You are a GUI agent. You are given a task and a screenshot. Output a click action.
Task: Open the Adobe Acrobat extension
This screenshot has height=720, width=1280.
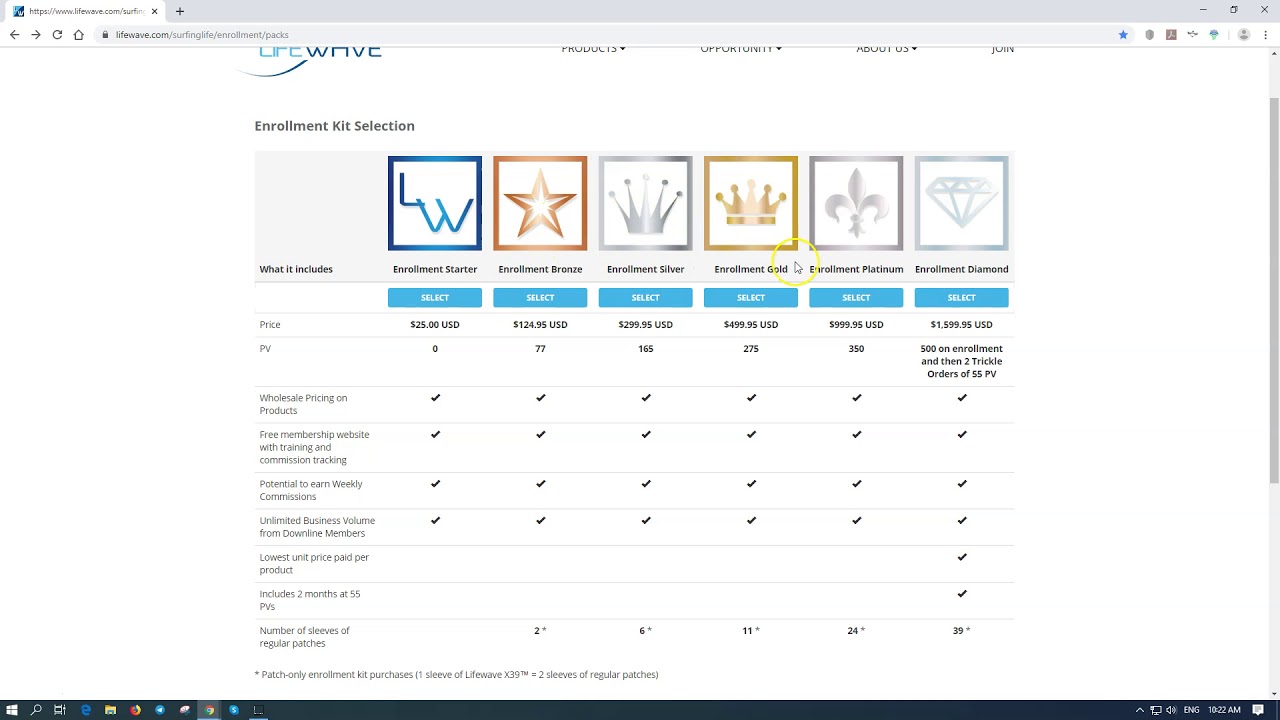pyautogui.click(x=1171, y=34)
